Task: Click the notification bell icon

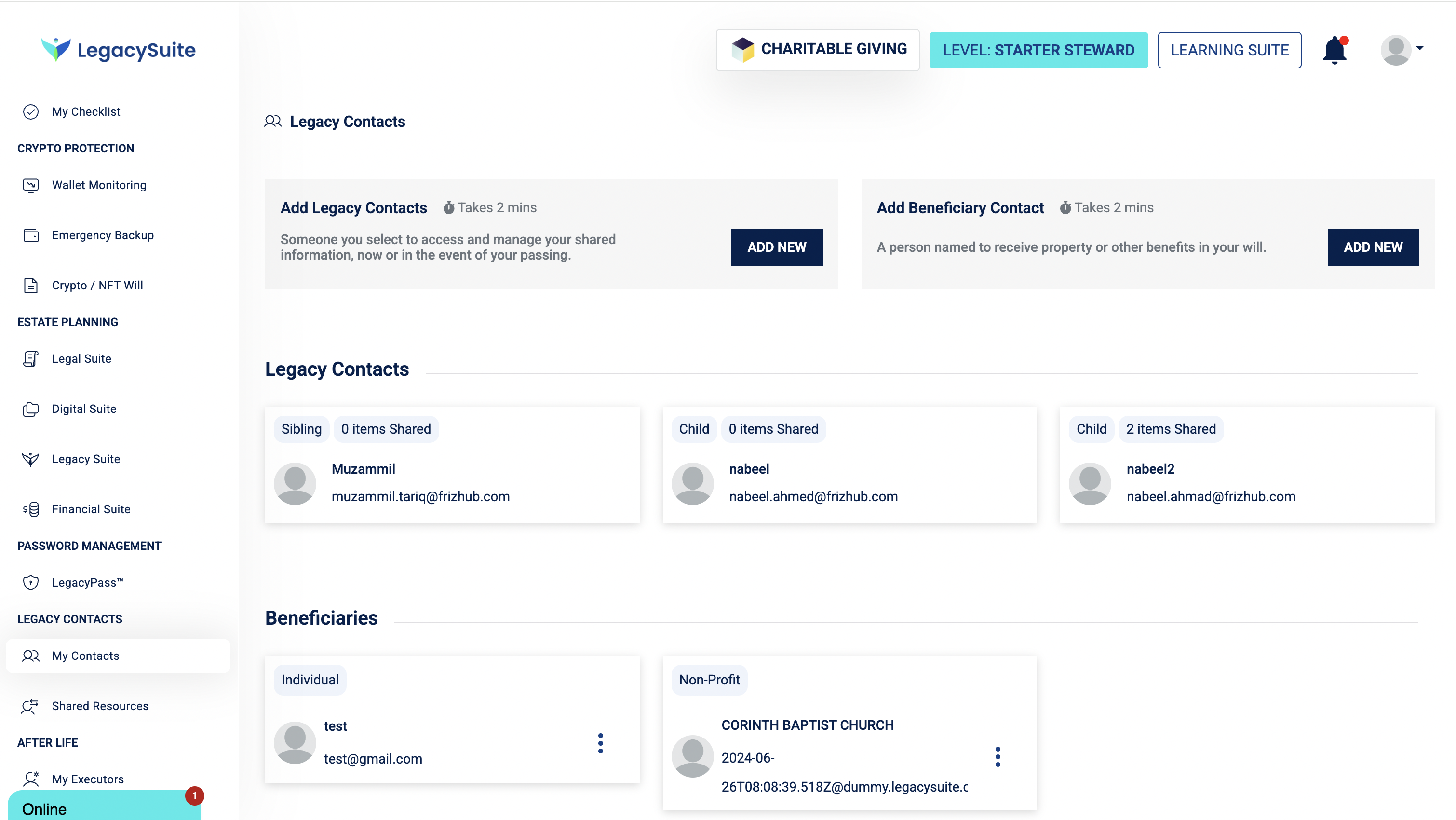Action: 1334,50
